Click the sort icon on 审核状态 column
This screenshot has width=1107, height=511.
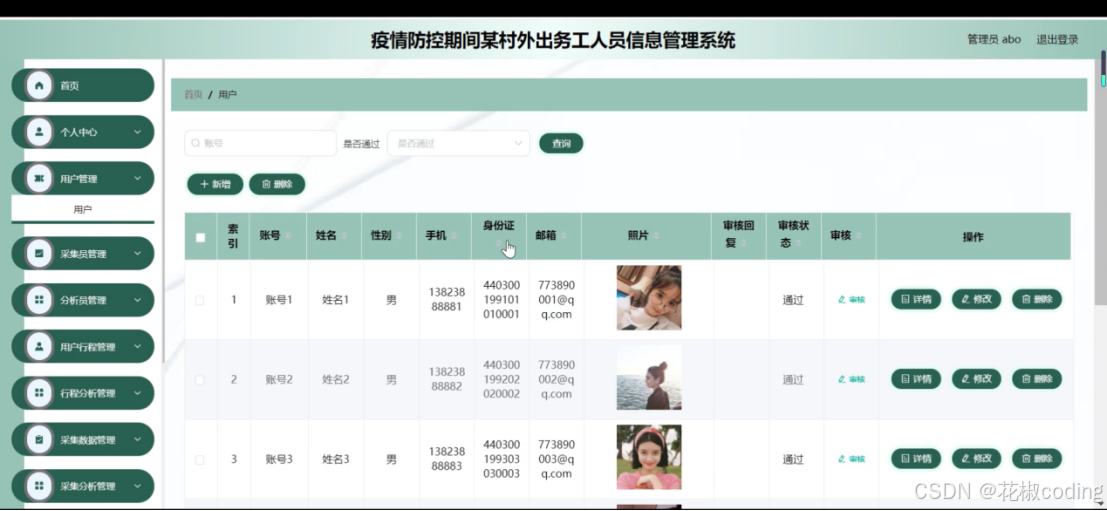(x=798, y=244)
